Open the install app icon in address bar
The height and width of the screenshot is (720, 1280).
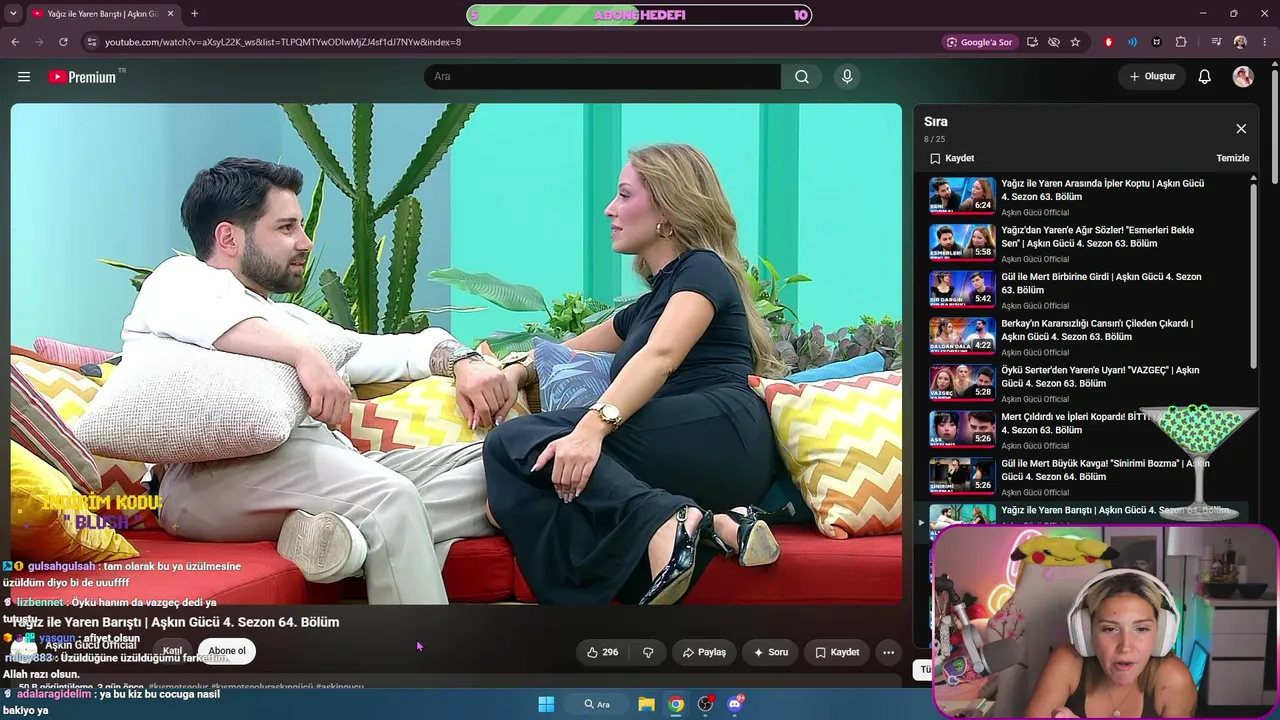click(x=1032, y=42)
